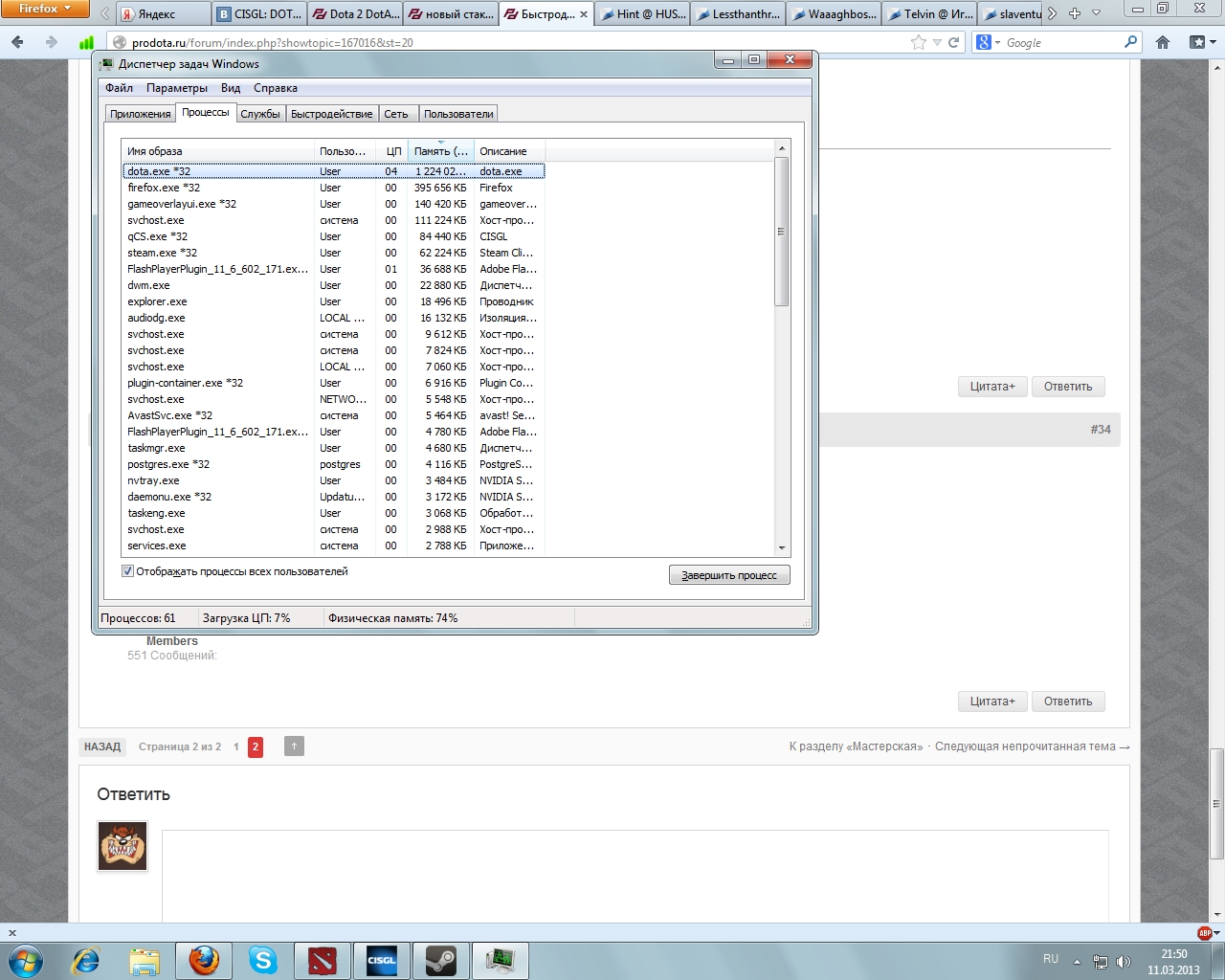Click the Steam taskbar icon

(x=441, y=960)
